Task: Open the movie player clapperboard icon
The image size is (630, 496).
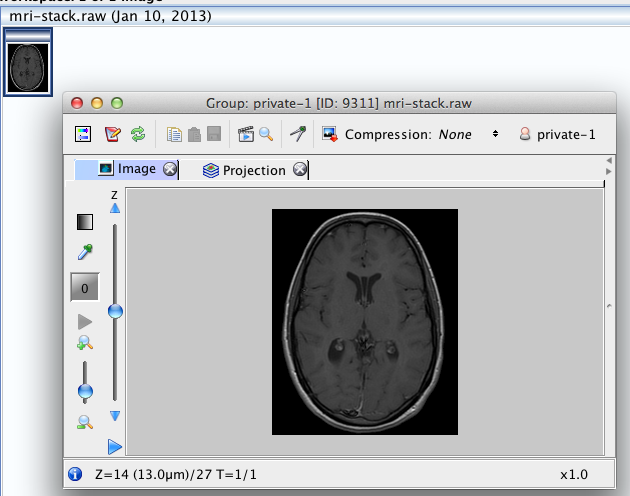Action: click(245, 134)
